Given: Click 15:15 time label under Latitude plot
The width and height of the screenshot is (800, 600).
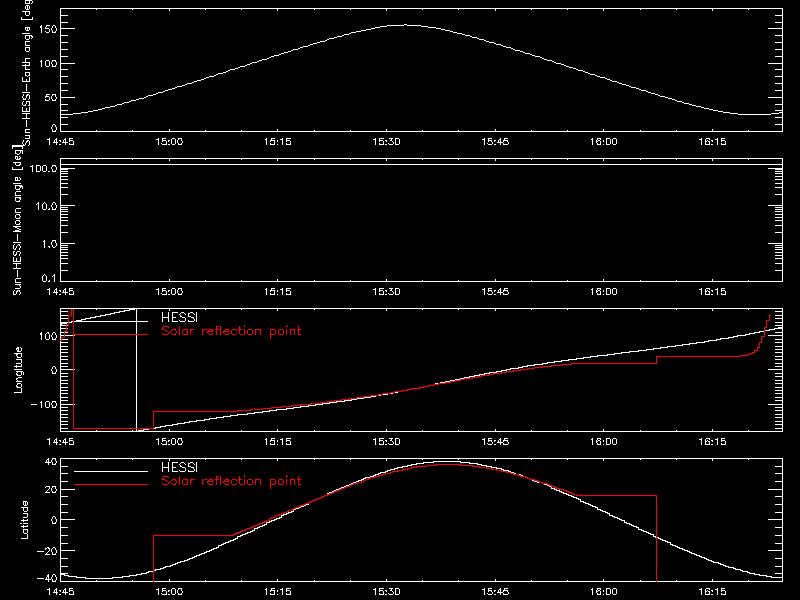Looking at the screenshot, I should 278,592.
